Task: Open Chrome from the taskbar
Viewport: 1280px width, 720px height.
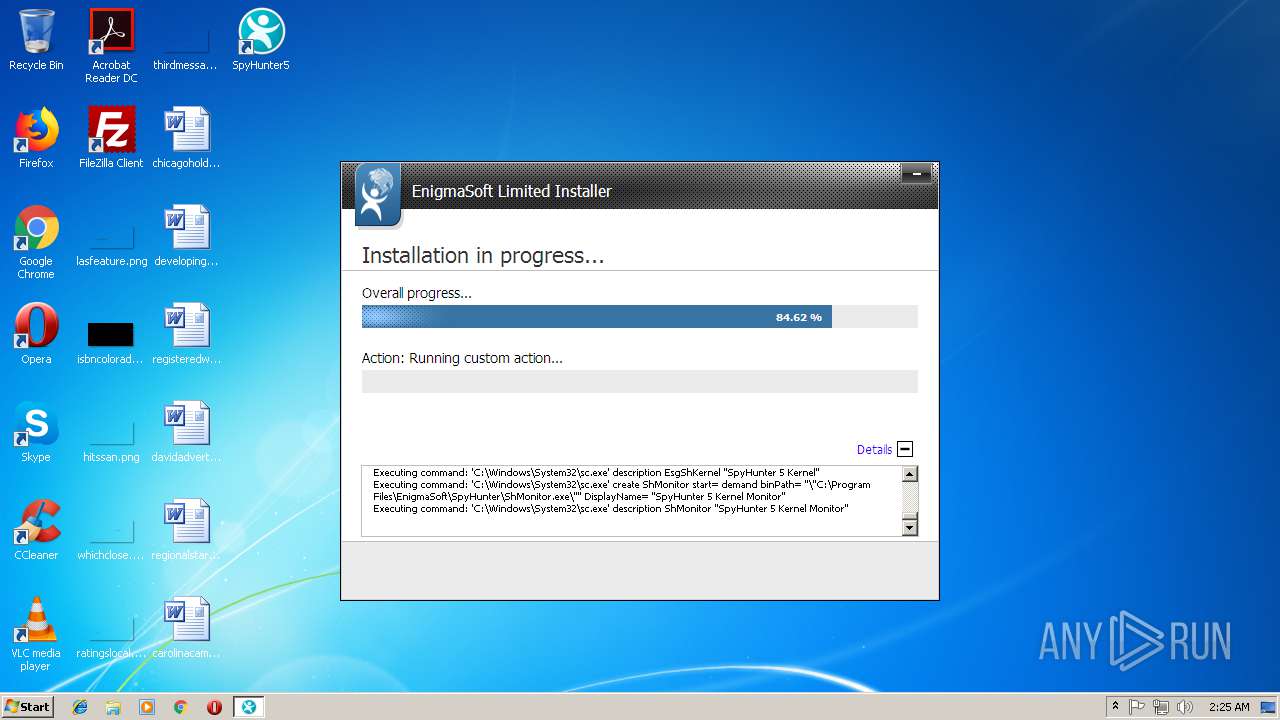Action: pyautogui.click(x=181, y=707)
